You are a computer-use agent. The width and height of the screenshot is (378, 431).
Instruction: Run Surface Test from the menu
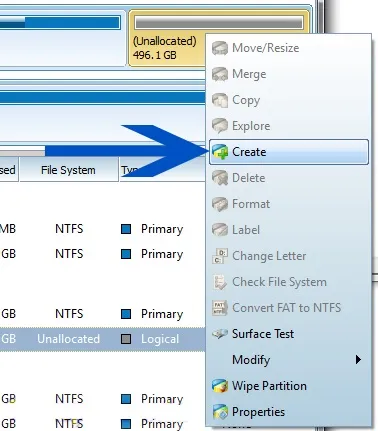tap(289, 334)
